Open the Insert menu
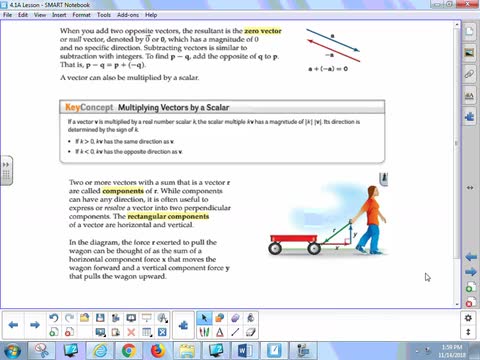Viewport: 480px width, 360px height. tap(59, 15)
